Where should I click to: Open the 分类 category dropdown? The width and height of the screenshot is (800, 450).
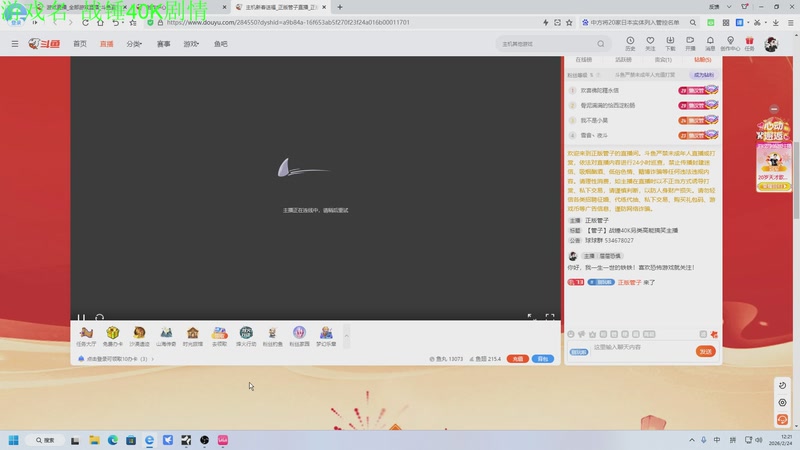click(x=134, y=44)
